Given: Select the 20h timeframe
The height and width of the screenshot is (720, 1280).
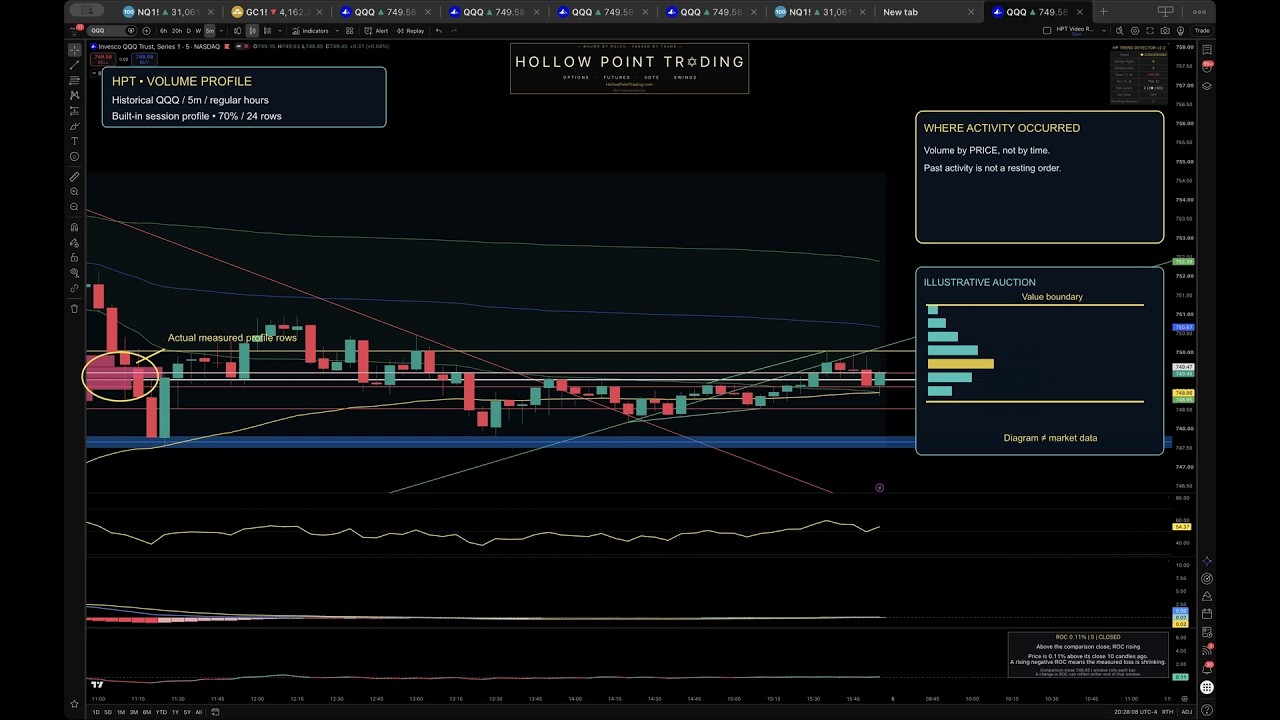Looking at the screenshot, I should [x=177, y=31].
